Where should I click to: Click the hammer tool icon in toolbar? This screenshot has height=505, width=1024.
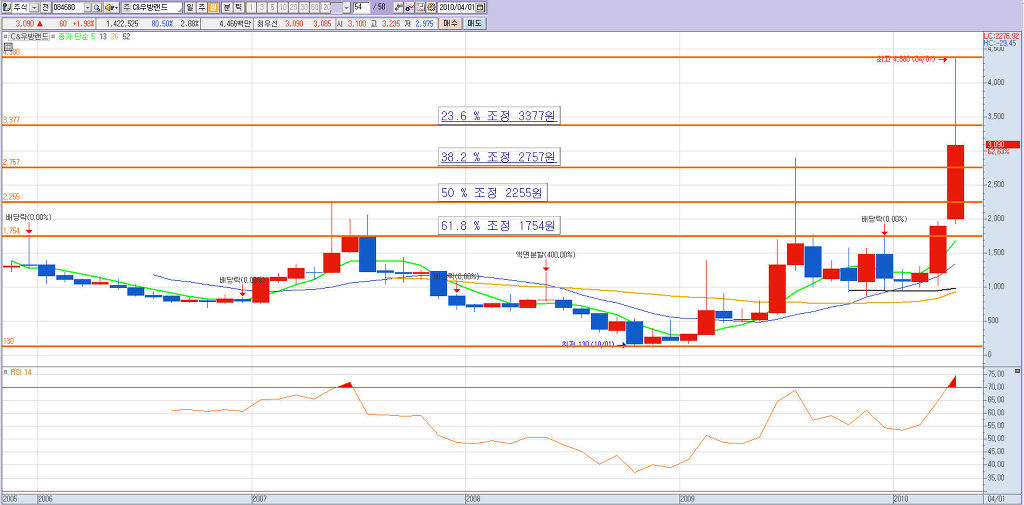pos(397,7)
